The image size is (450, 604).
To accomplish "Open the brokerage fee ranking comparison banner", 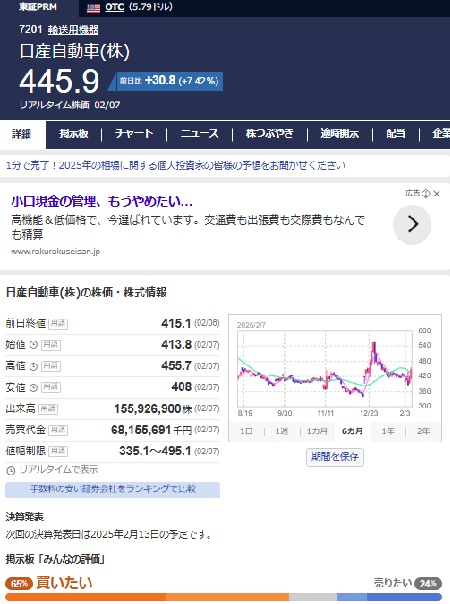I will (112, 490).
